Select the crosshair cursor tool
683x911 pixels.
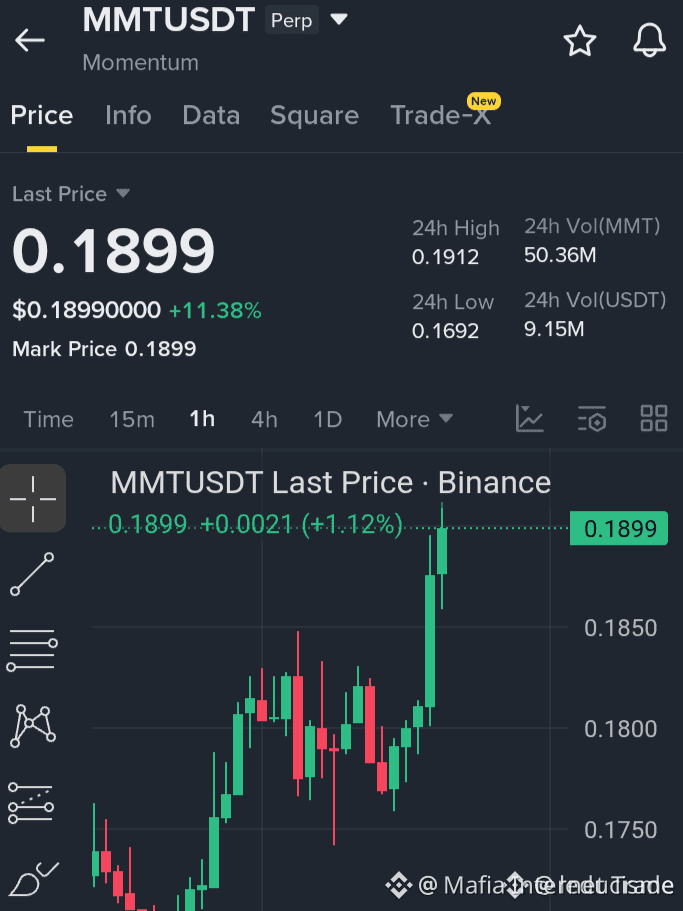[x=33, y=498]
